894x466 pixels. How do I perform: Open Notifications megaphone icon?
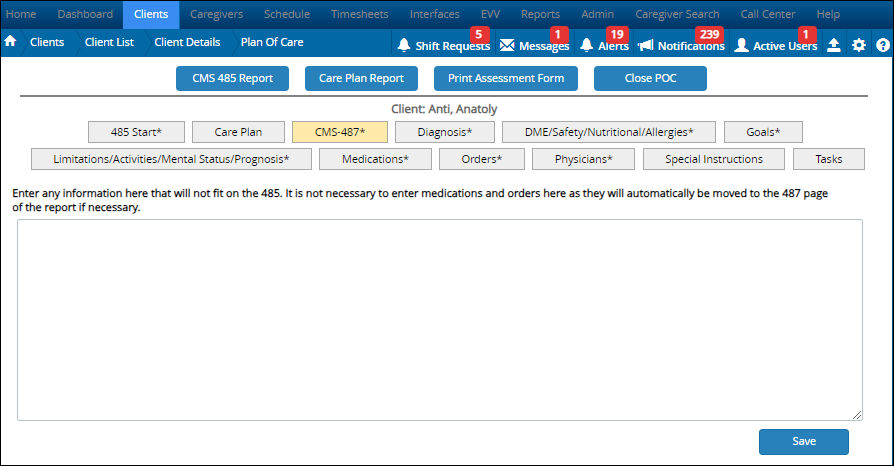pos(645,46)
